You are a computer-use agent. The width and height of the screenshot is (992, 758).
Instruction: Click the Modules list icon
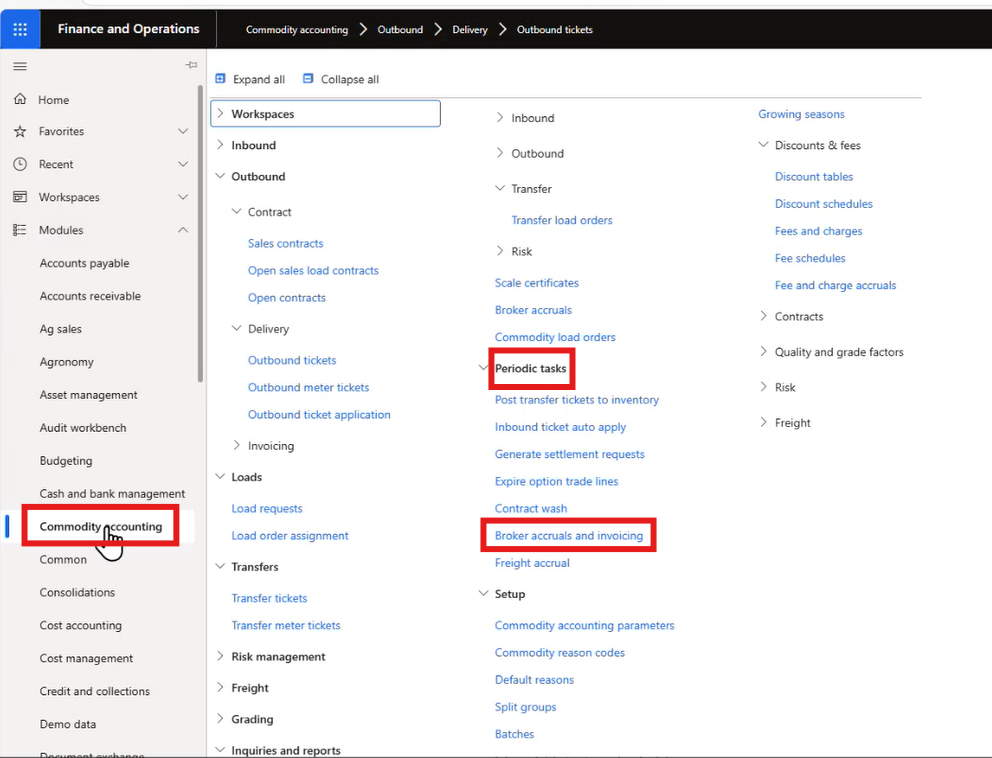pyautogui.click(x=20, y=230)
